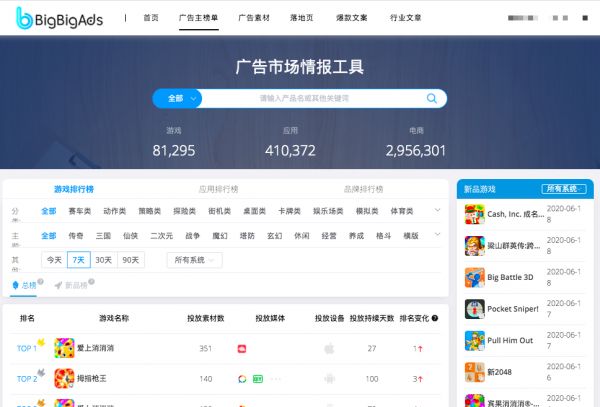
Task: Click the more media dots in 拇指枪王 row
Action: coord(276,379)
